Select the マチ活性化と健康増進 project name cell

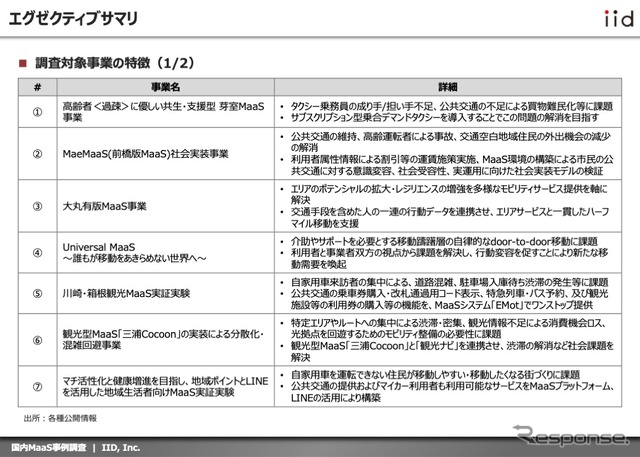pos(165,386)
